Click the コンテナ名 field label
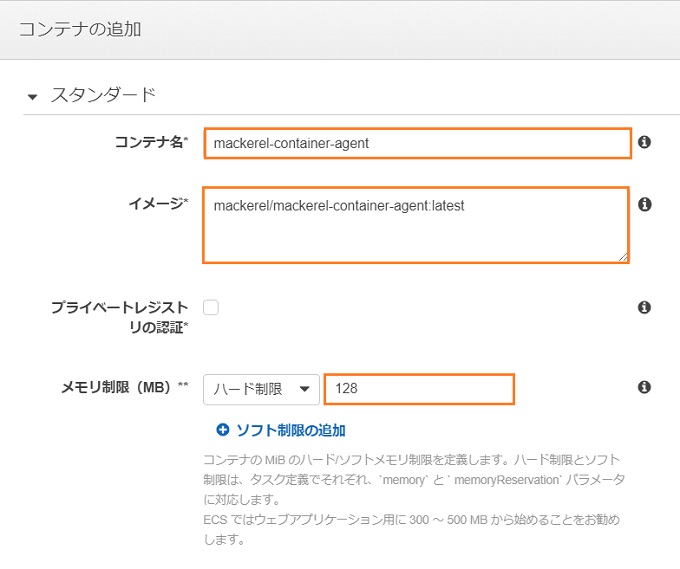The image size is (680, 569). click(x=151, y=142)
